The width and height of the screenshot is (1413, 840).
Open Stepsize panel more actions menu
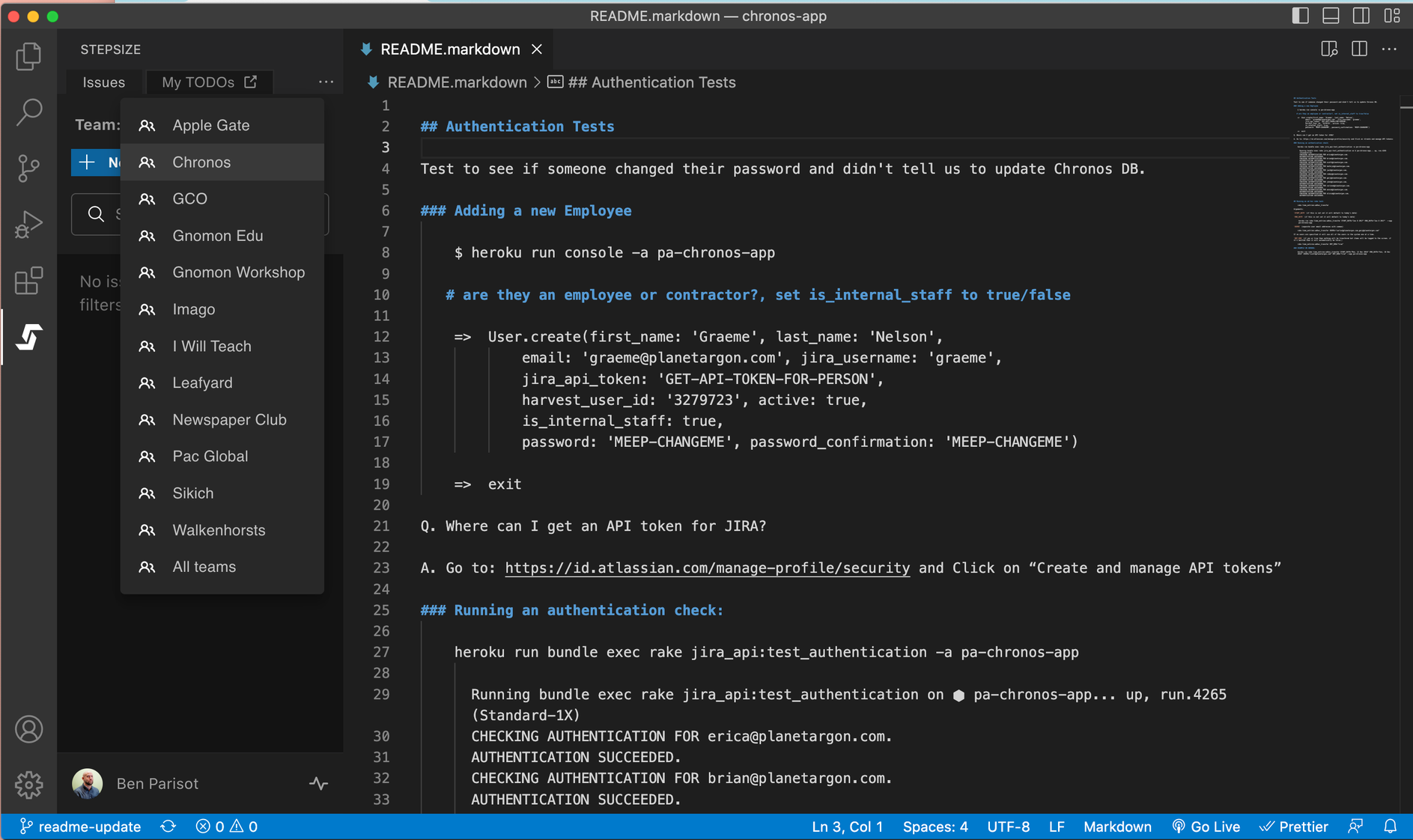pos(326,82)
